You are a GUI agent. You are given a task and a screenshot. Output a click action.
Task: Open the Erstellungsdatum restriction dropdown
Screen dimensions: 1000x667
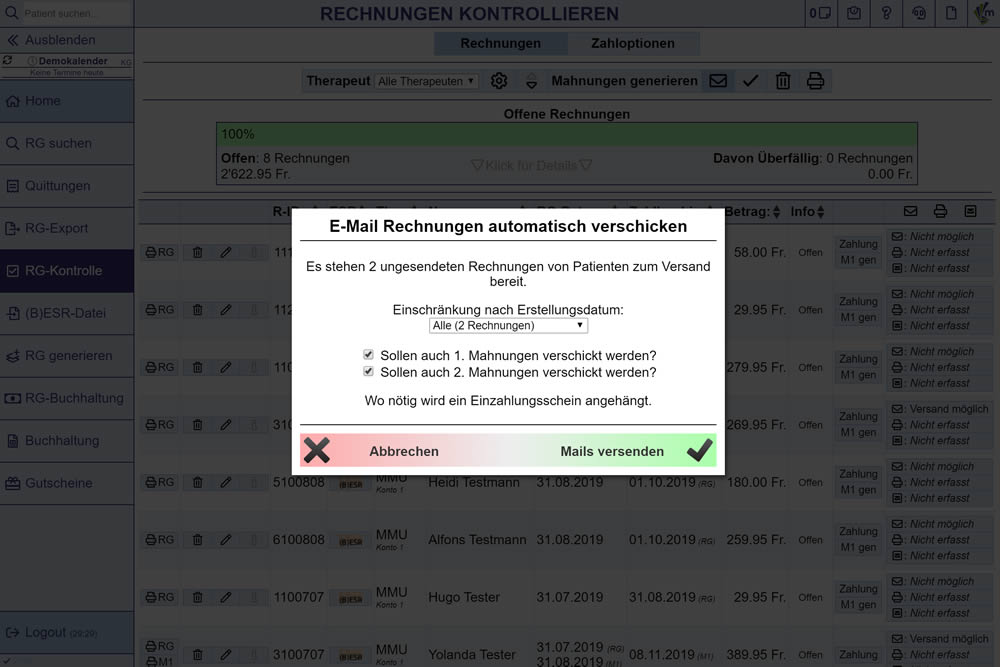(x=508, y=326)
